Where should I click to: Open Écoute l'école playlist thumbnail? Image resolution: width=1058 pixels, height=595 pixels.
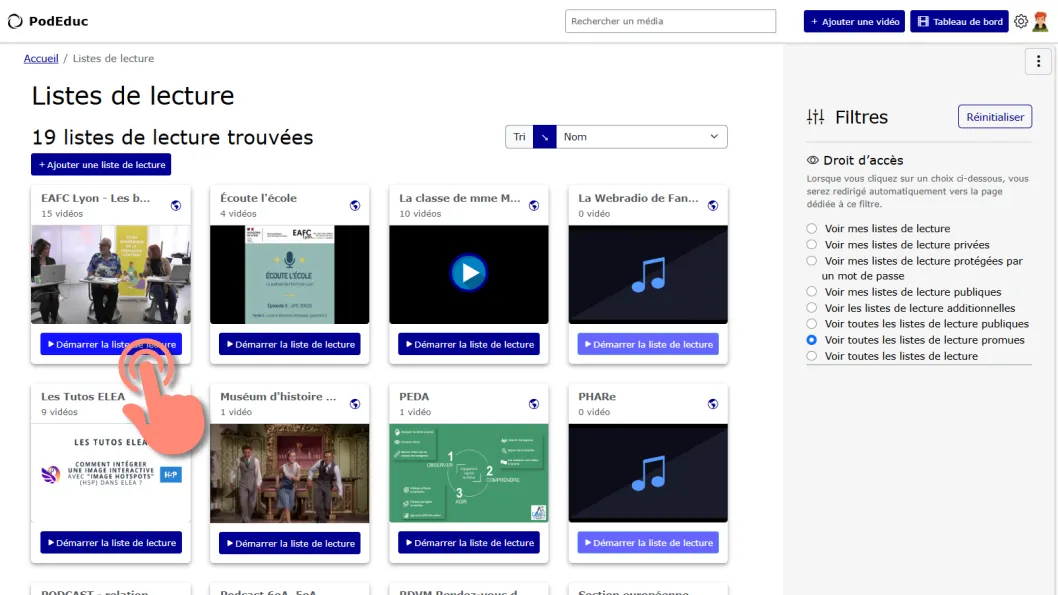[289, 275]
